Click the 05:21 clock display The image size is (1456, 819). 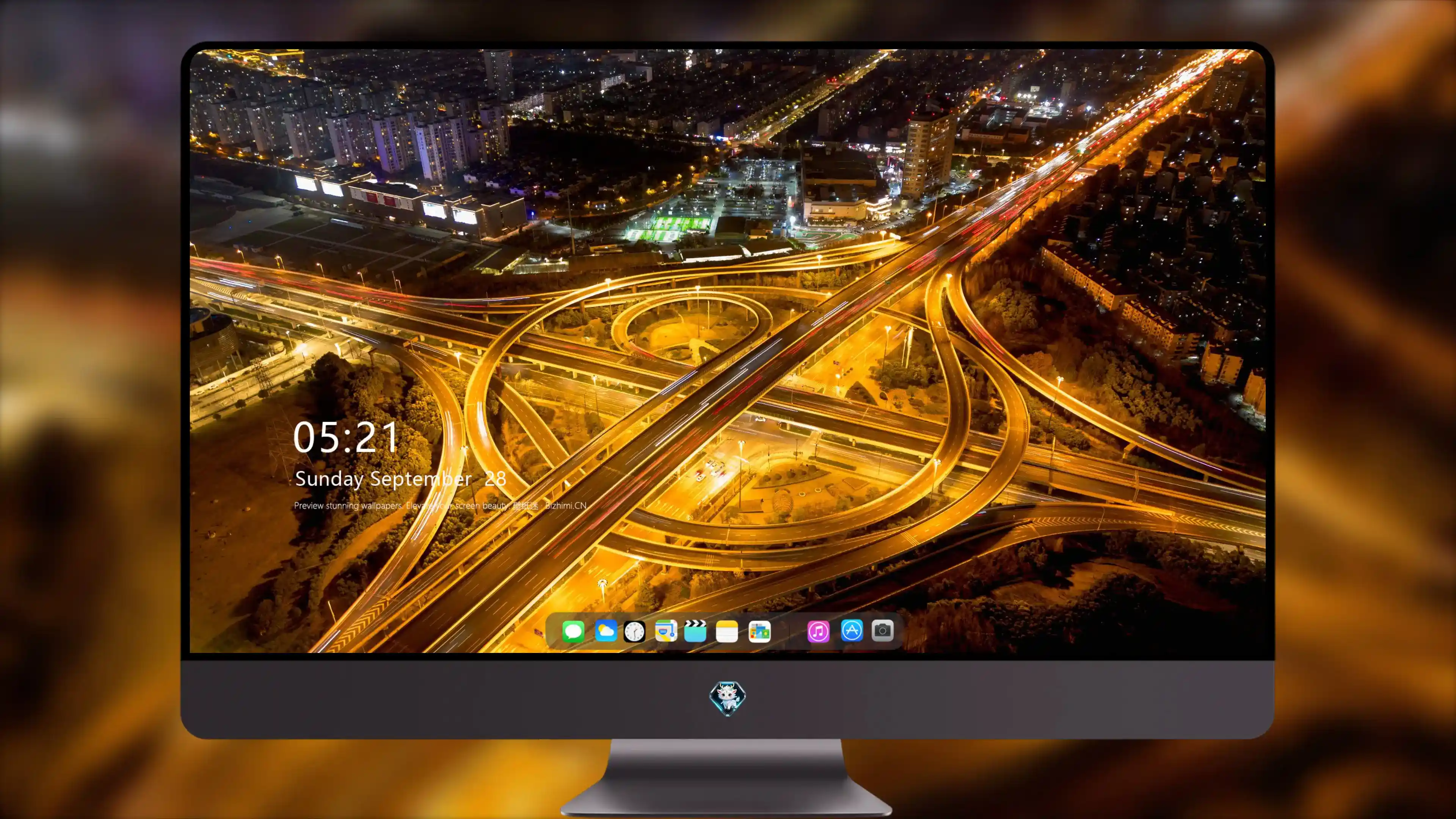pyautogui.click(x=345, y=437)
